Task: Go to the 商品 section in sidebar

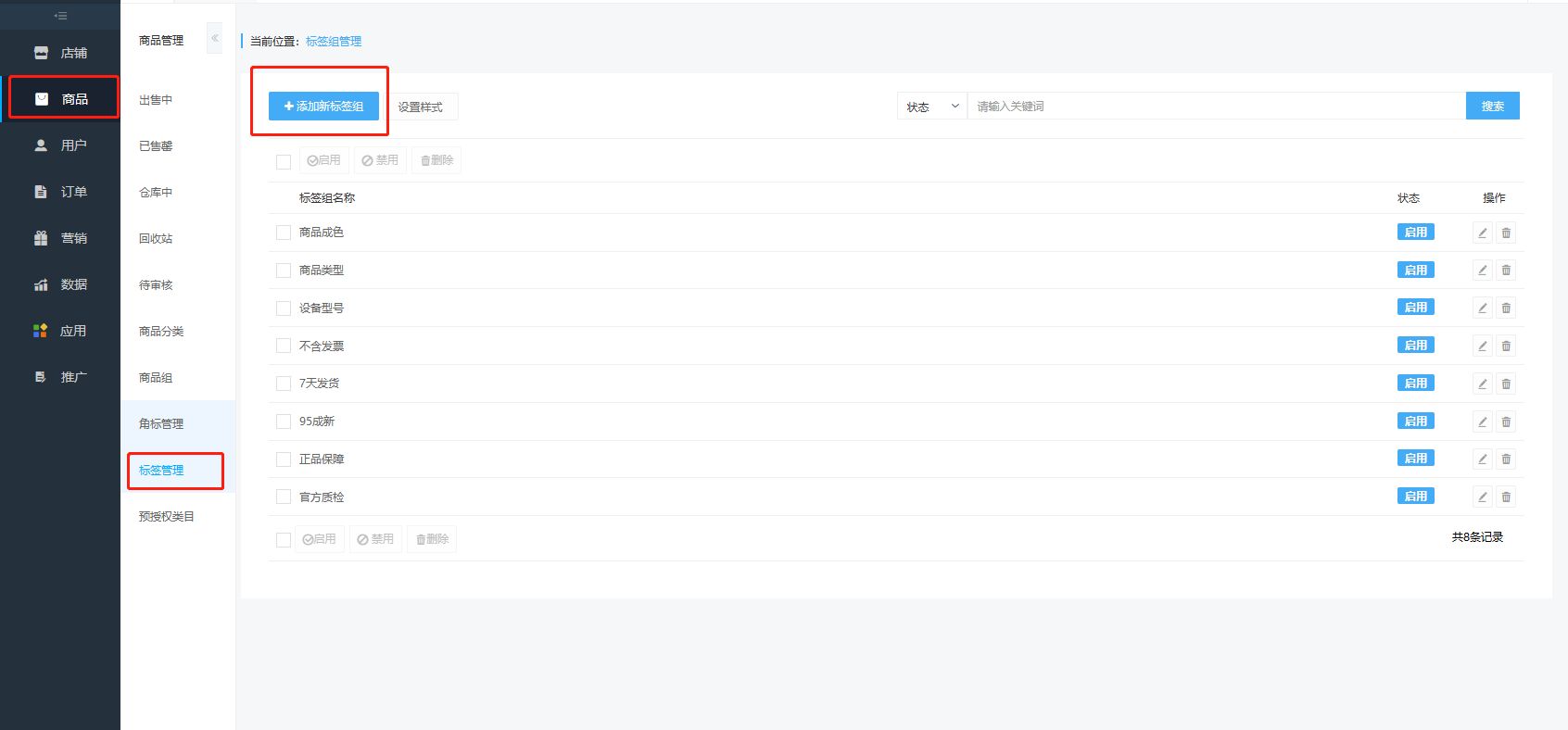Action: pos(60,99)
